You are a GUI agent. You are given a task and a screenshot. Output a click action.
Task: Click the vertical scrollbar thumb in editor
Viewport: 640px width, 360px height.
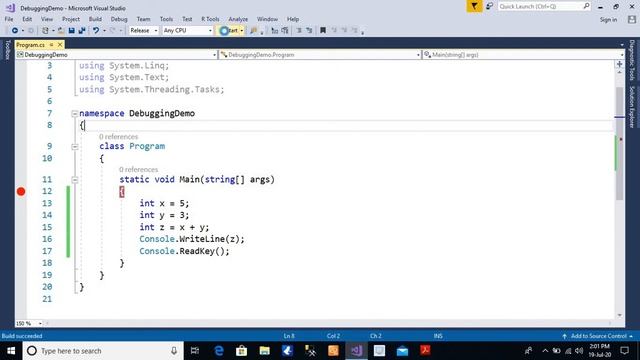pyautogui.click(x=620, y=143)
